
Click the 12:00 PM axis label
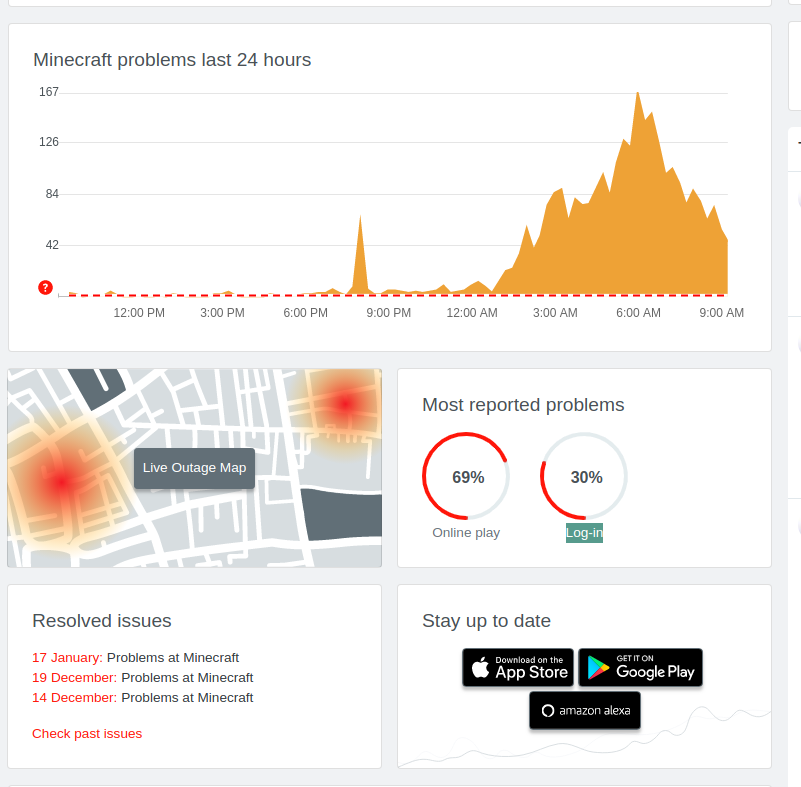[x=139, y=313]
